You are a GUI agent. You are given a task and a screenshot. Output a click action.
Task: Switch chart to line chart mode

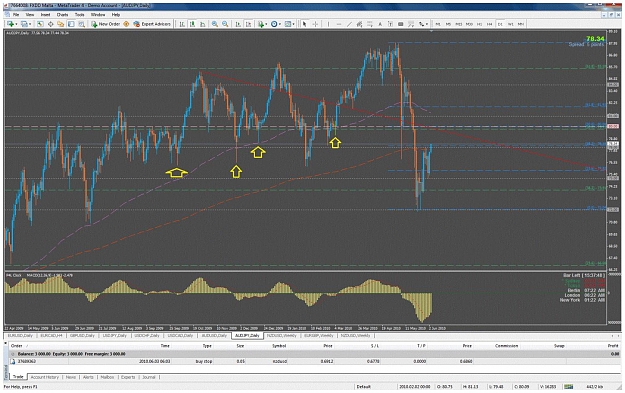202,24
